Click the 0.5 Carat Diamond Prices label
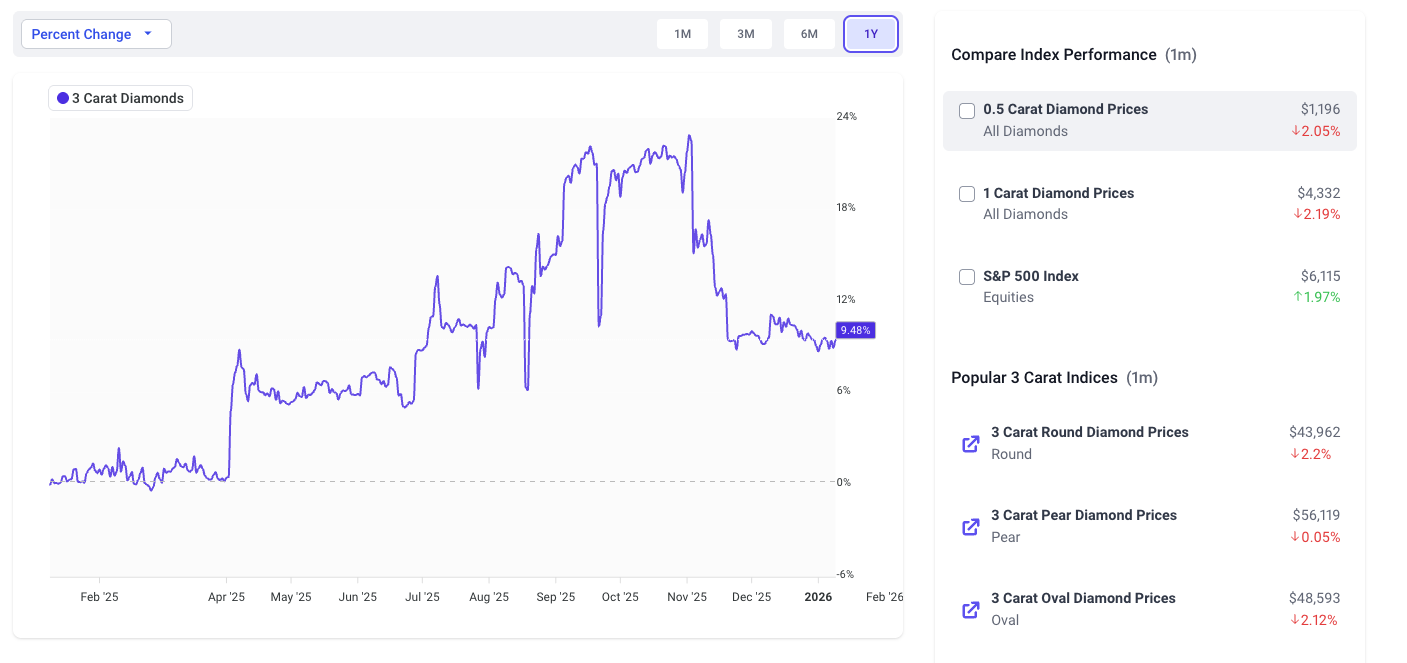This screenshot has width=1407, height=663. [1066, 109]
